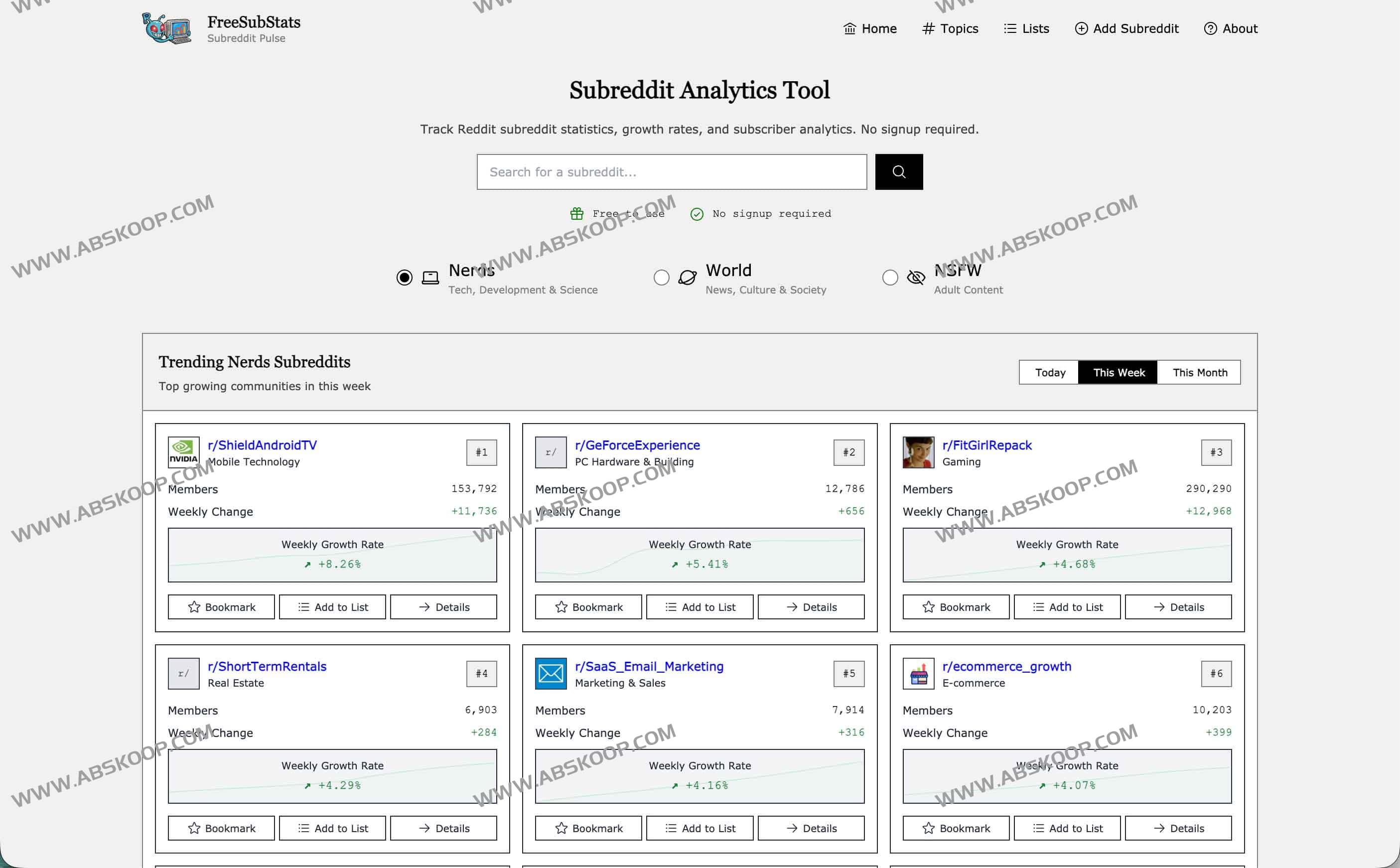1400x868 pixels.
Task: Click the FreeSubStats robot logo
Action: (166, 28)
